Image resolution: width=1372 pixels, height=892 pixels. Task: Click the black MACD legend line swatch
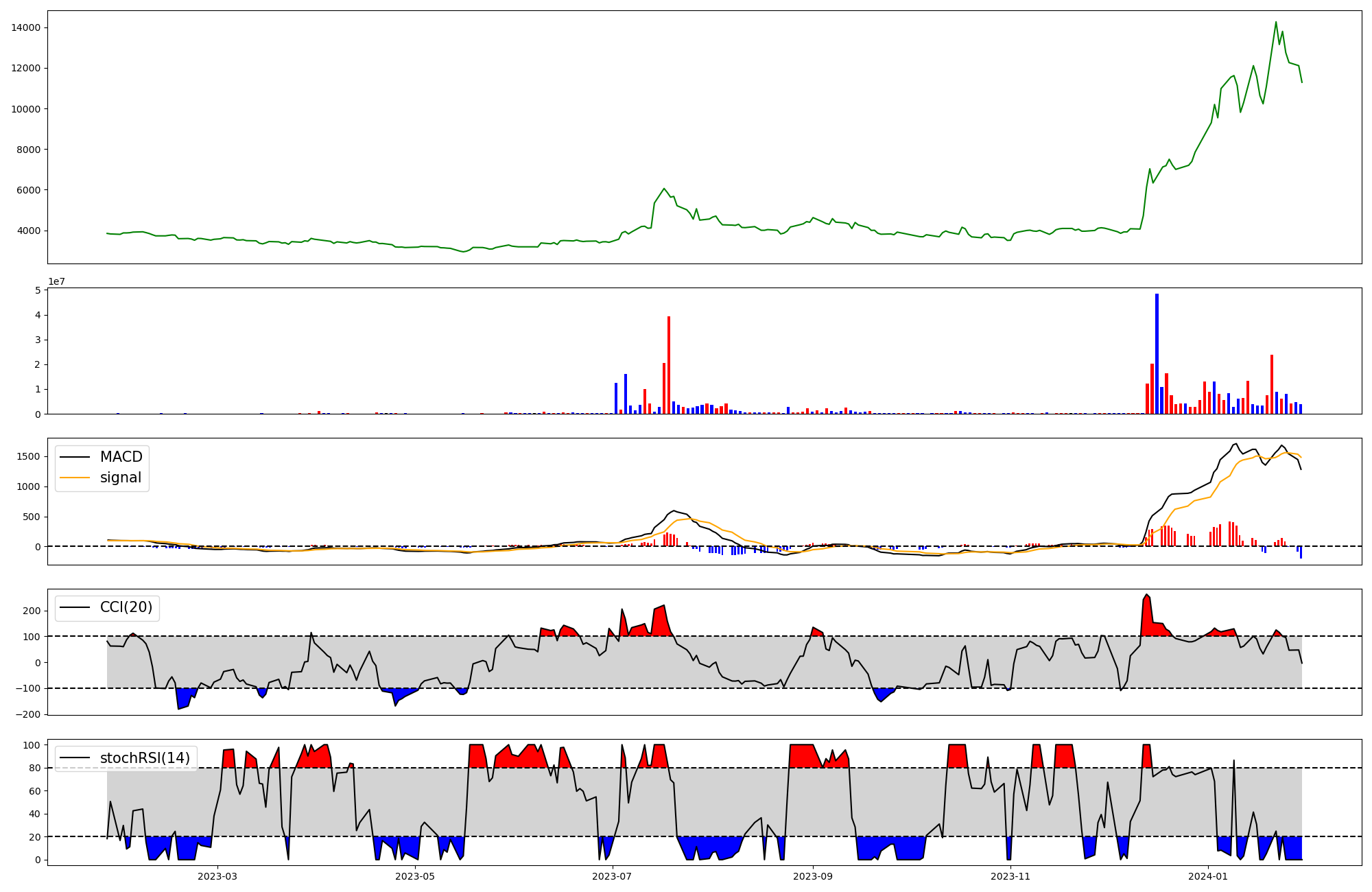pos(75,457)
